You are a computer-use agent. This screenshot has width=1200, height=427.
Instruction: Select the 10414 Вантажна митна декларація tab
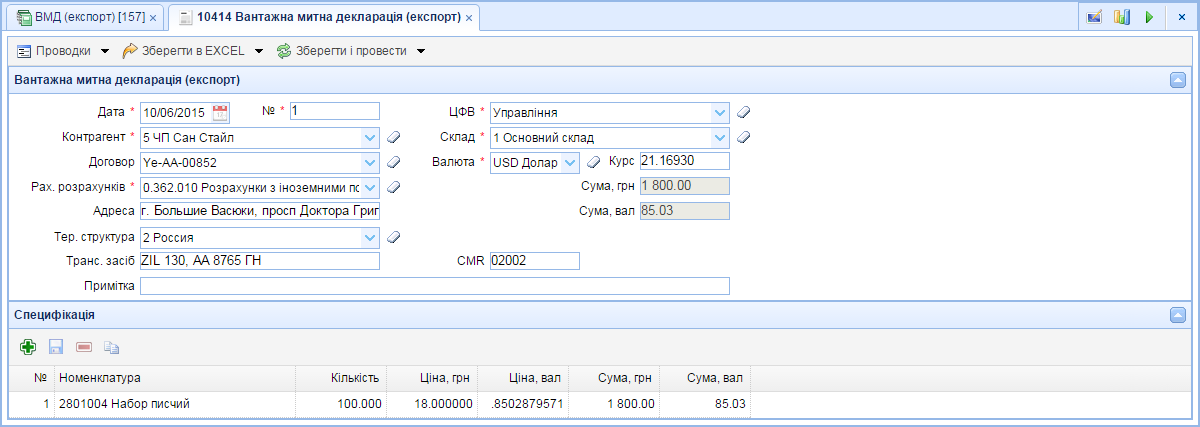322,18
